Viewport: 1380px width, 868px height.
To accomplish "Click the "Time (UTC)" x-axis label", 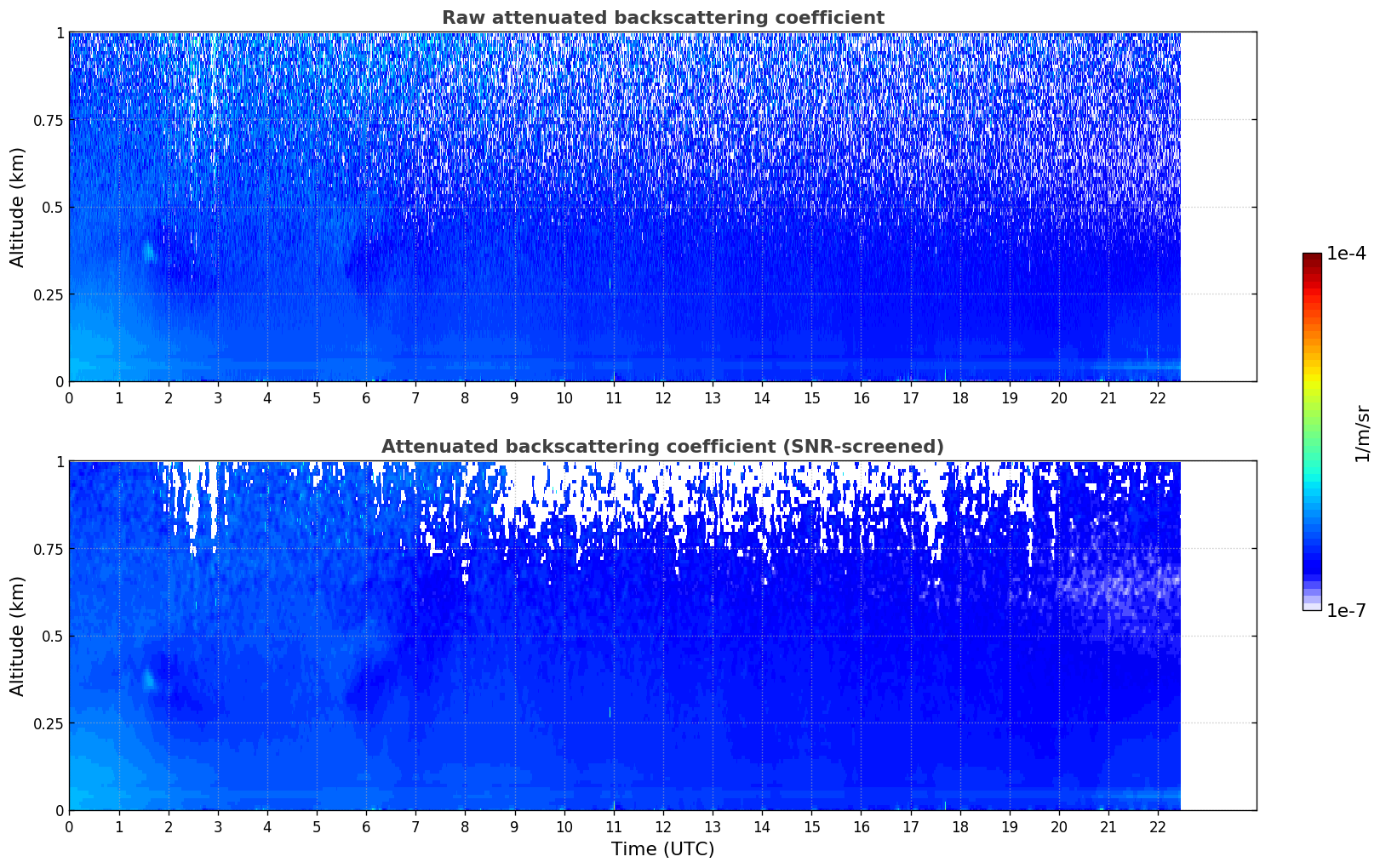I will pos(662,849).
